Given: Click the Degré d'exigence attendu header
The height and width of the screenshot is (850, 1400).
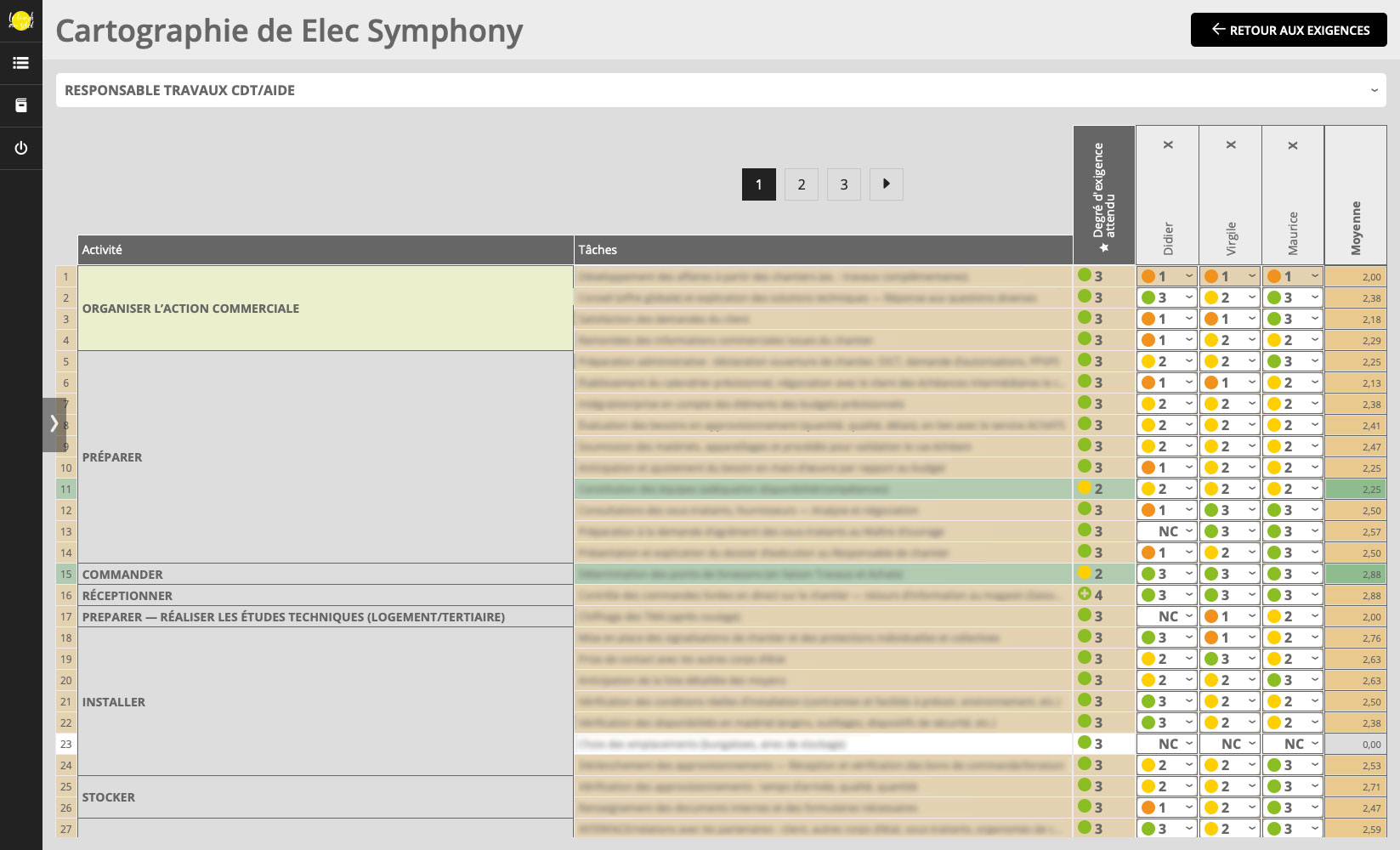Looking at the screenshot, I should pyautogui.click(x=1104, y=195).
